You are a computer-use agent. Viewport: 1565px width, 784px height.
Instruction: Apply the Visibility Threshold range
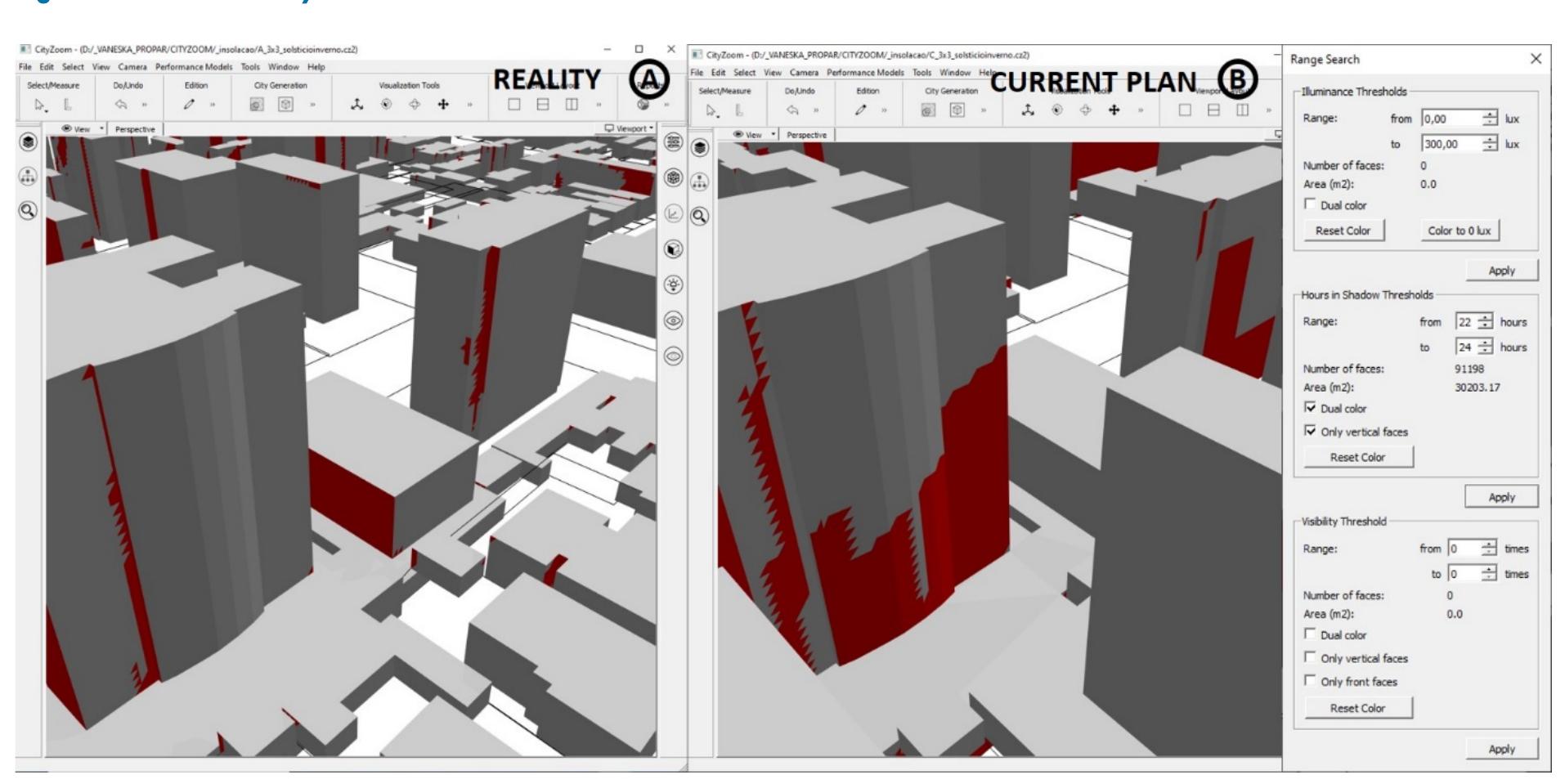(x=1501, y=749)
